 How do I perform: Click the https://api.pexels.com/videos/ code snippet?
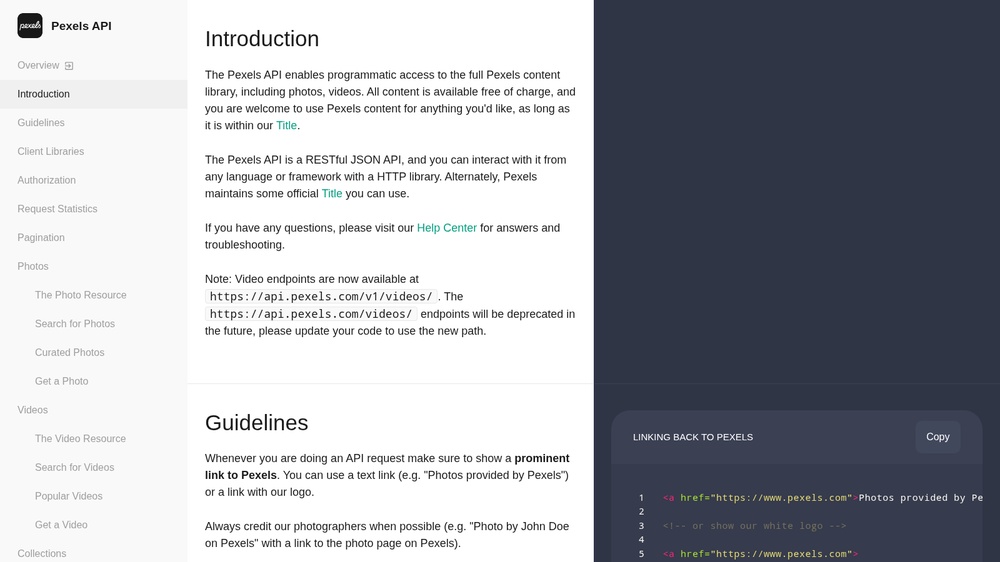[x=311, y=314]
